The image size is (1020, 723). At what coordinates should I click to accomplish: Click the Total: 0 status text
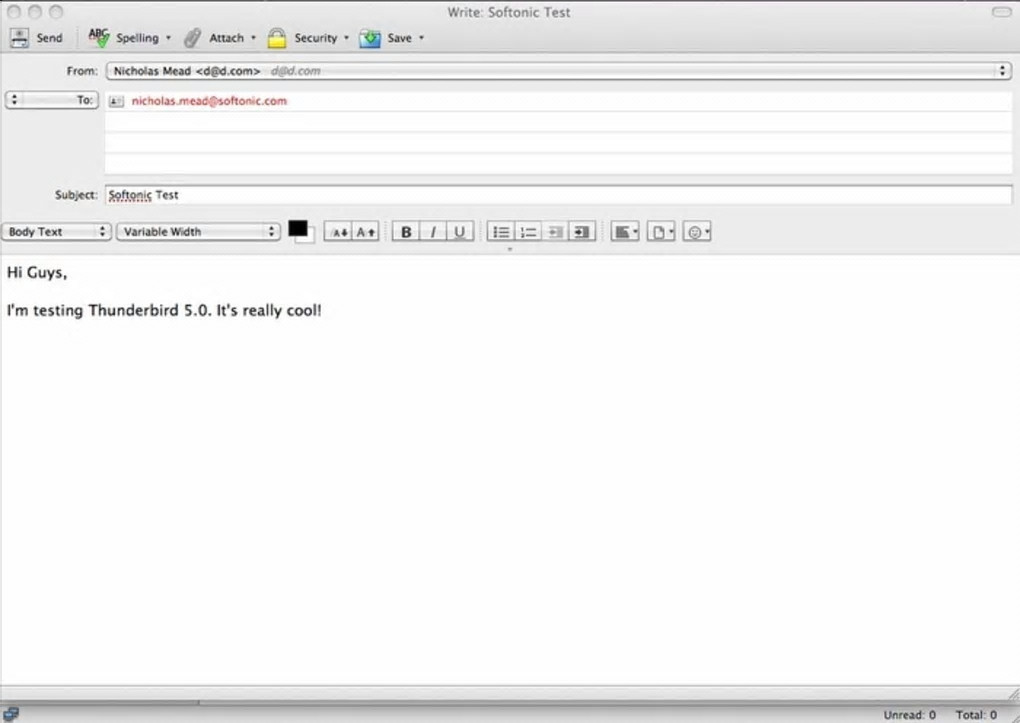(976, 715)
